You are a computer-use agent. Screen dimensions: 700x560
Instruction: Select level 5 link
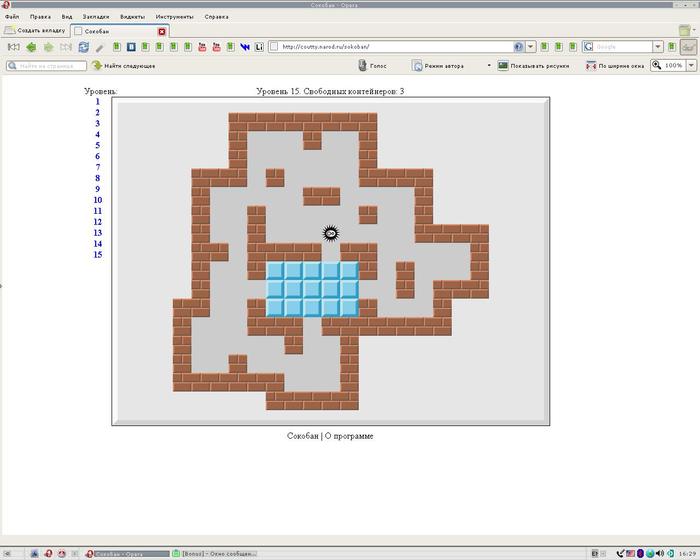pos(97,145)
